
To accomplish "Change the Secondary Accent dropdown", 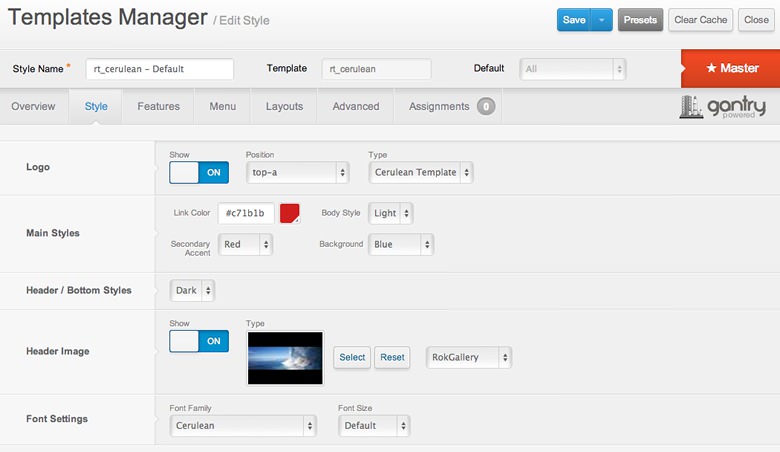I will point(245,244).
